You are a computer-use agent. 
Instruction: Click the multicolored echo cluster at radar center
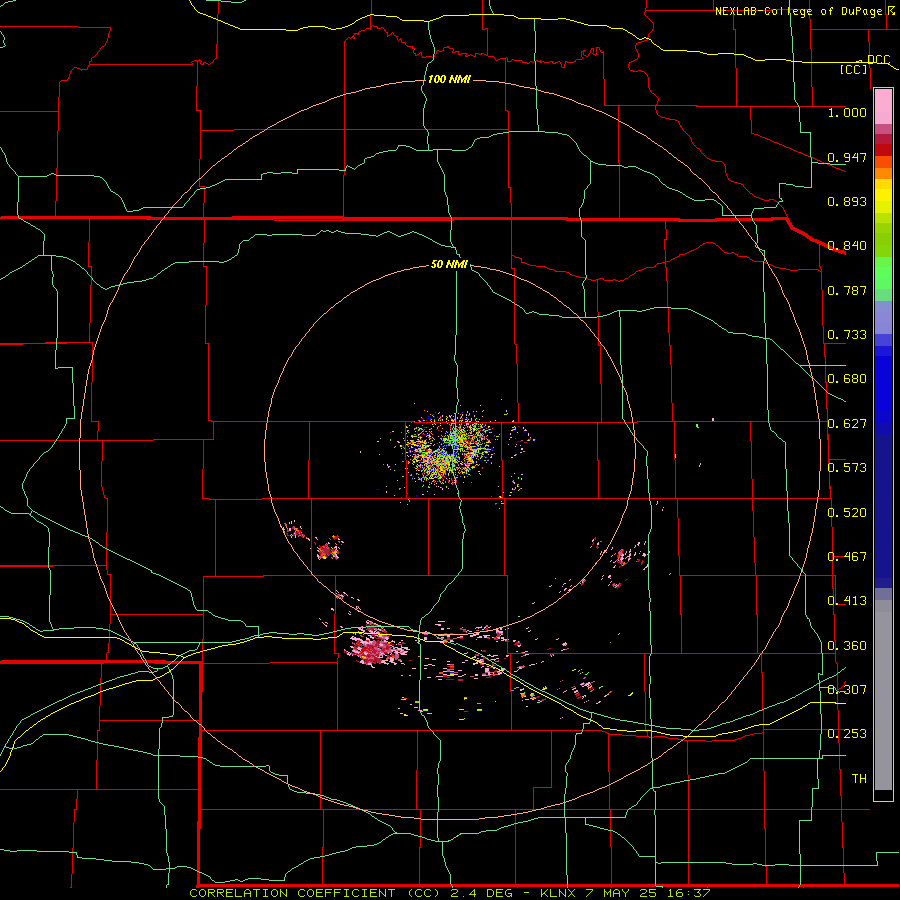(x=451, y=448)
